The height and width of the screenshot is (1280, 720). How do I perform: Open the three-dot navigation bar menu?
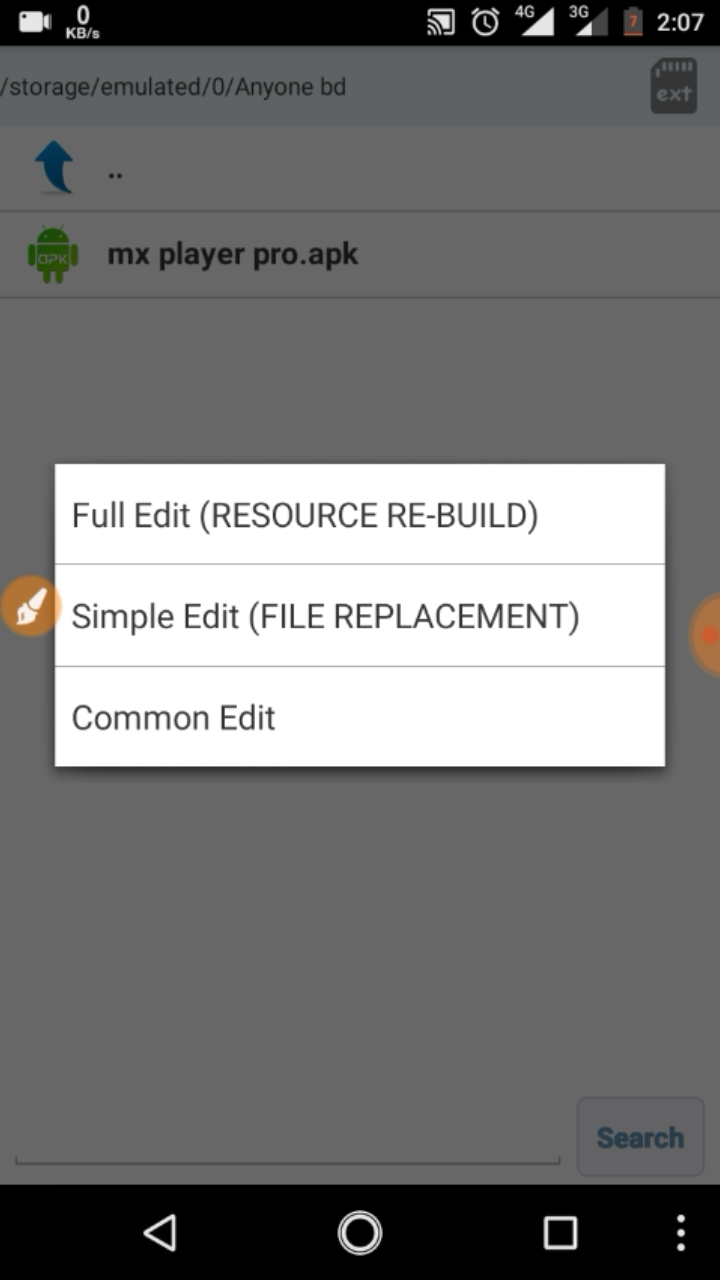(681, 1232)
